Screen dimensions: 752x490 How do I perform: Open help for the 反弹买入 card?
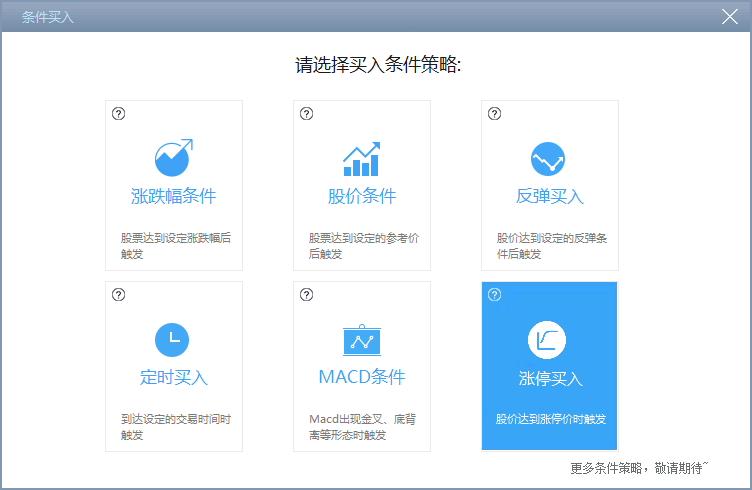pyautogui.click(x=494, y=114)
